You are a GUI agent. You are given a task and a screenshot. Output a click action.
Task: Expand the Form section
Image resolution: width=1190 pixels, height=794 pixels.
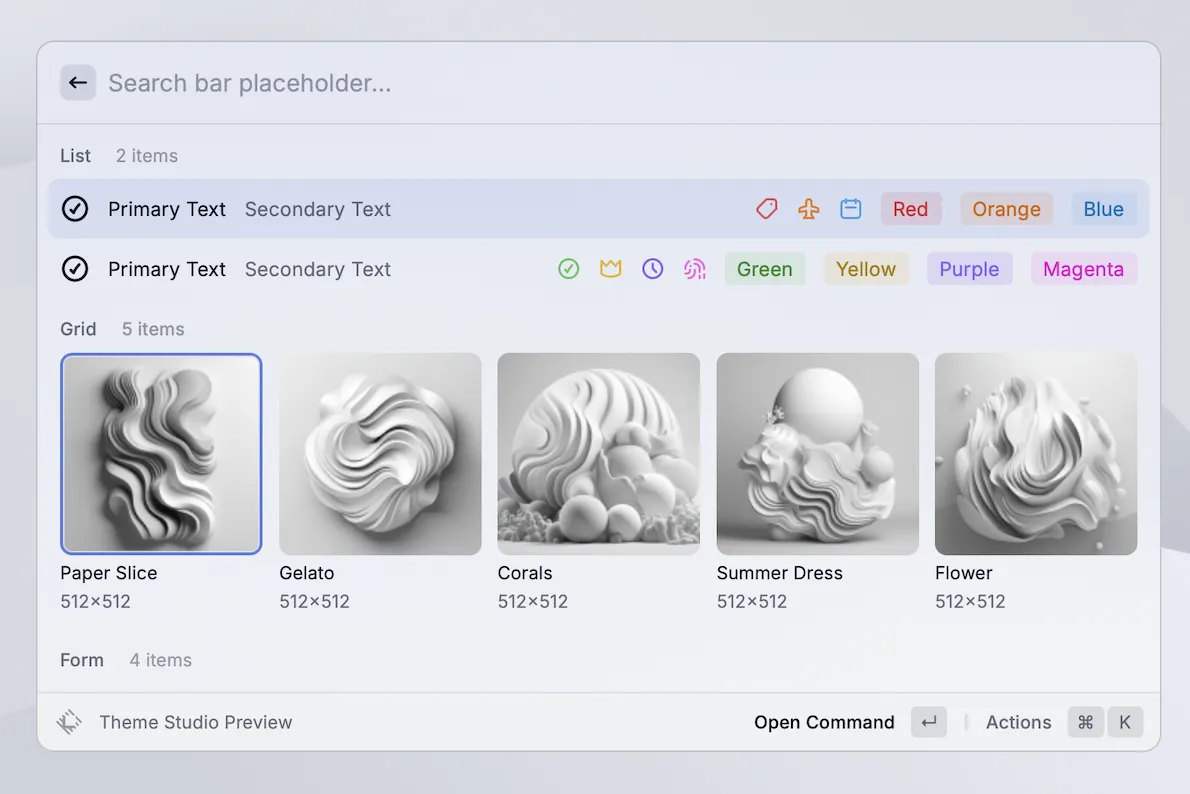(x=81, y=660)
